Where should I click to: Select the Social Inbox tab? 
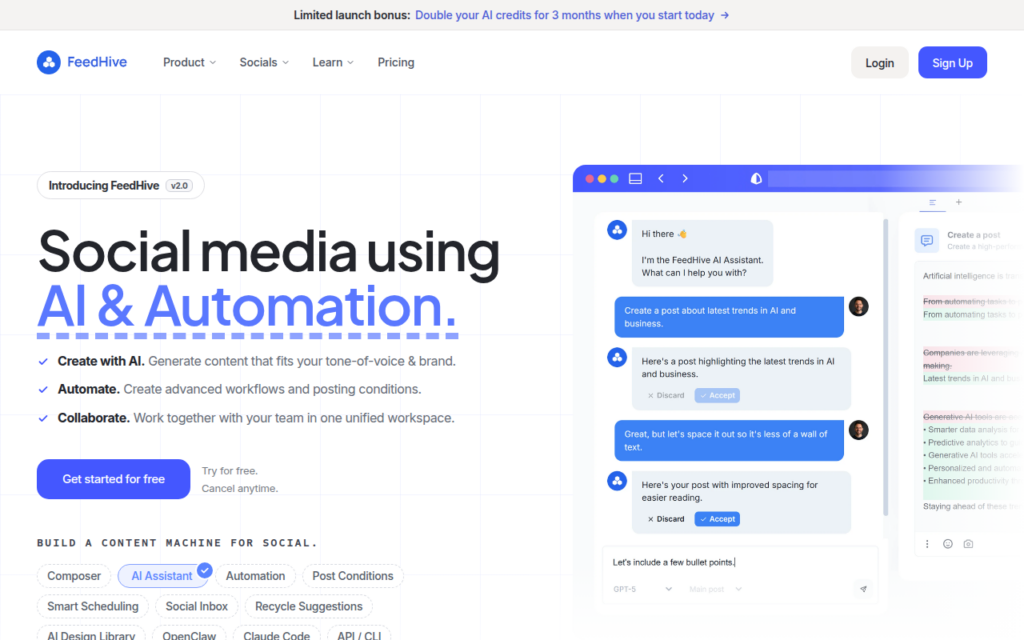coord(197,606)
